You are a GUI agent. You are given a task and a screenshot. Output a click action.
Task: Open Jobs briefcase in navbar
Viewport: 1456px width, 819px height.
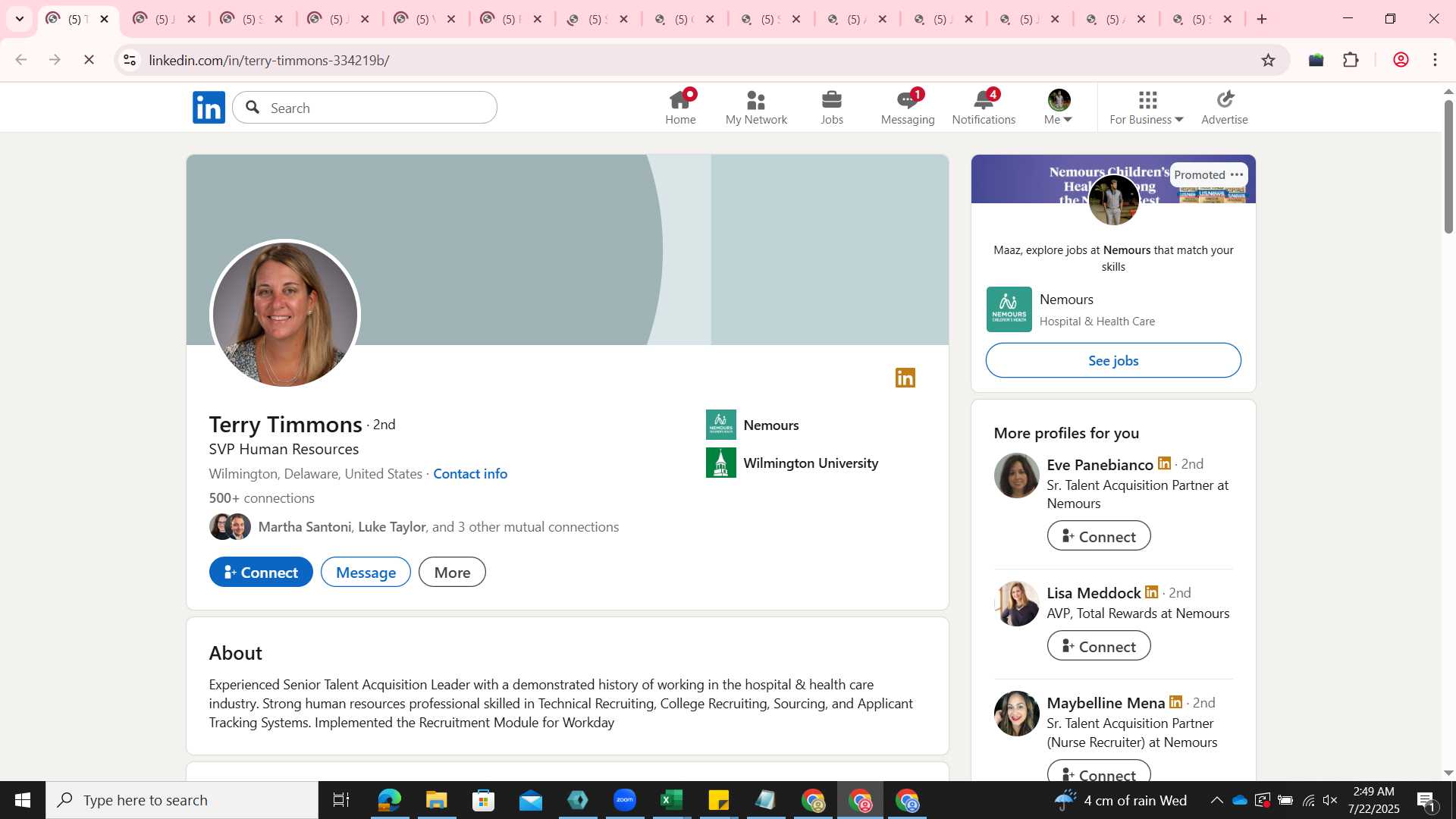click(832, 108)
